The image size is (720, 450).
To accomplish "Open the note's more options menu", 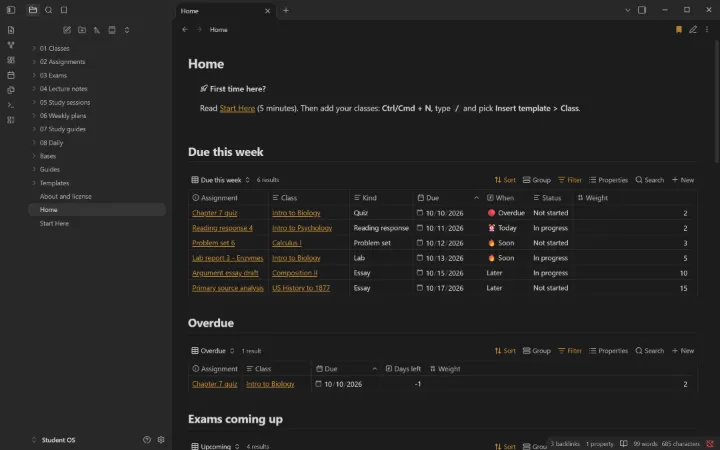I will point(707,29).
